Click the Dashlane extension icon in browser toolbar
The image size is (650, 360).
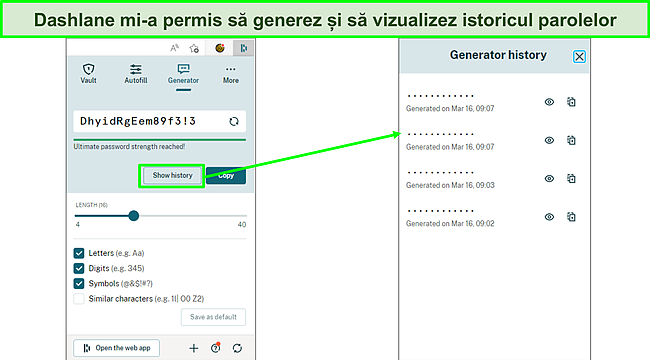pos(243,49)
